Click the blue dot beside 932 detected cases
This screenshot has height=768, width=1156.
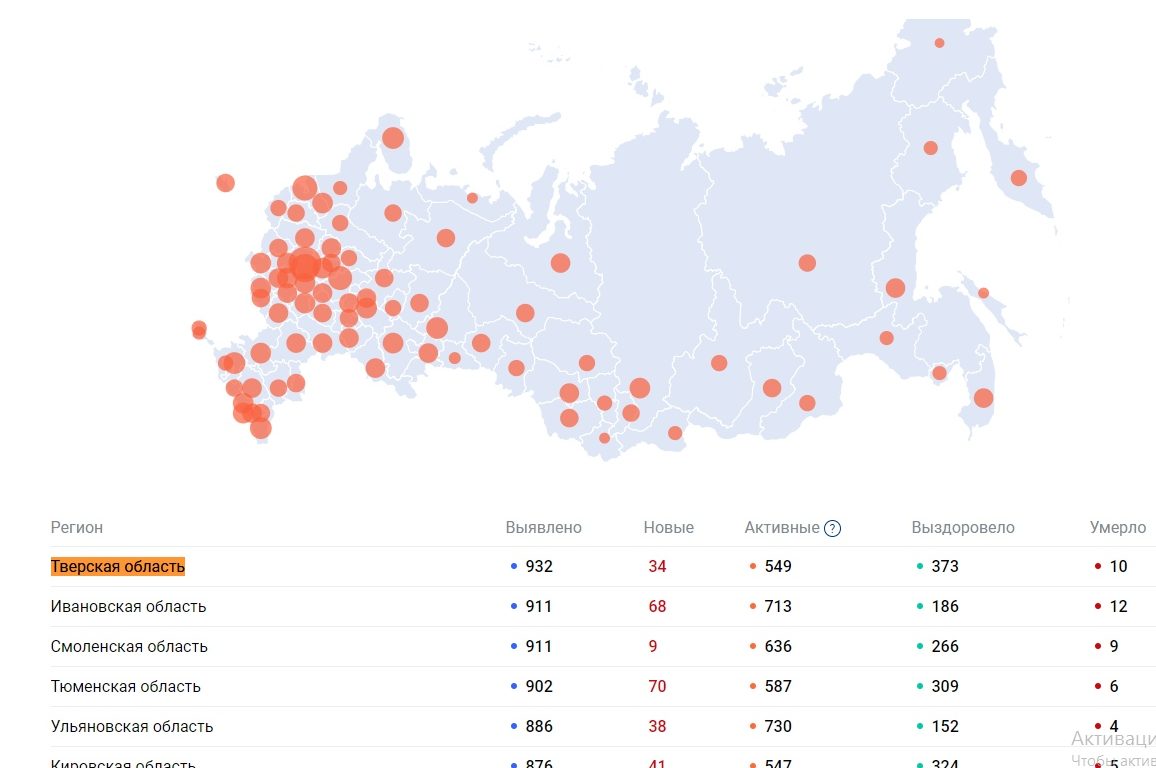(516, 567)
